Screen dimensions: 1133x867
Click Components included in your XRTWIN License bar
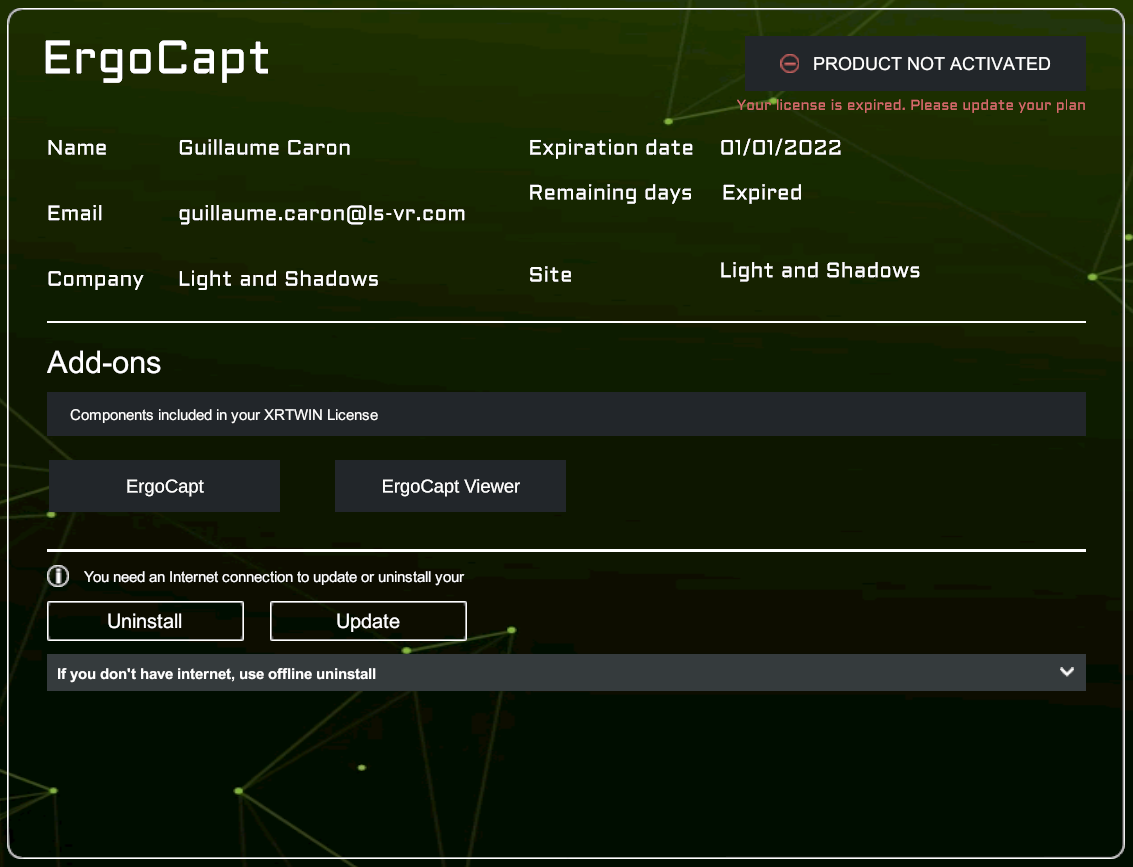(566, 414)
